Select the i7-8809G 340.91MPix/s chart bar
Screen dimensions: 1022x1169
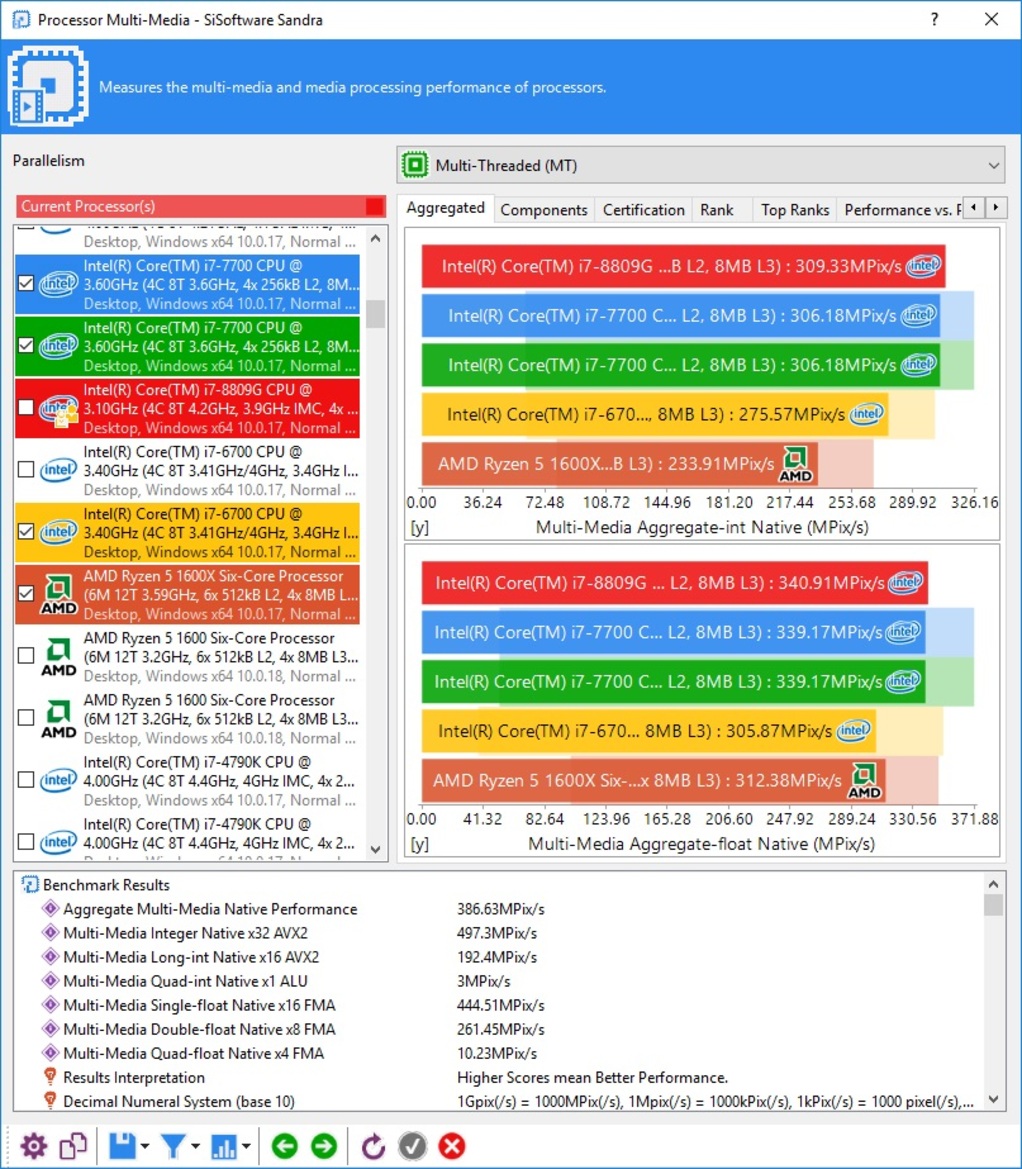point(675,583)
